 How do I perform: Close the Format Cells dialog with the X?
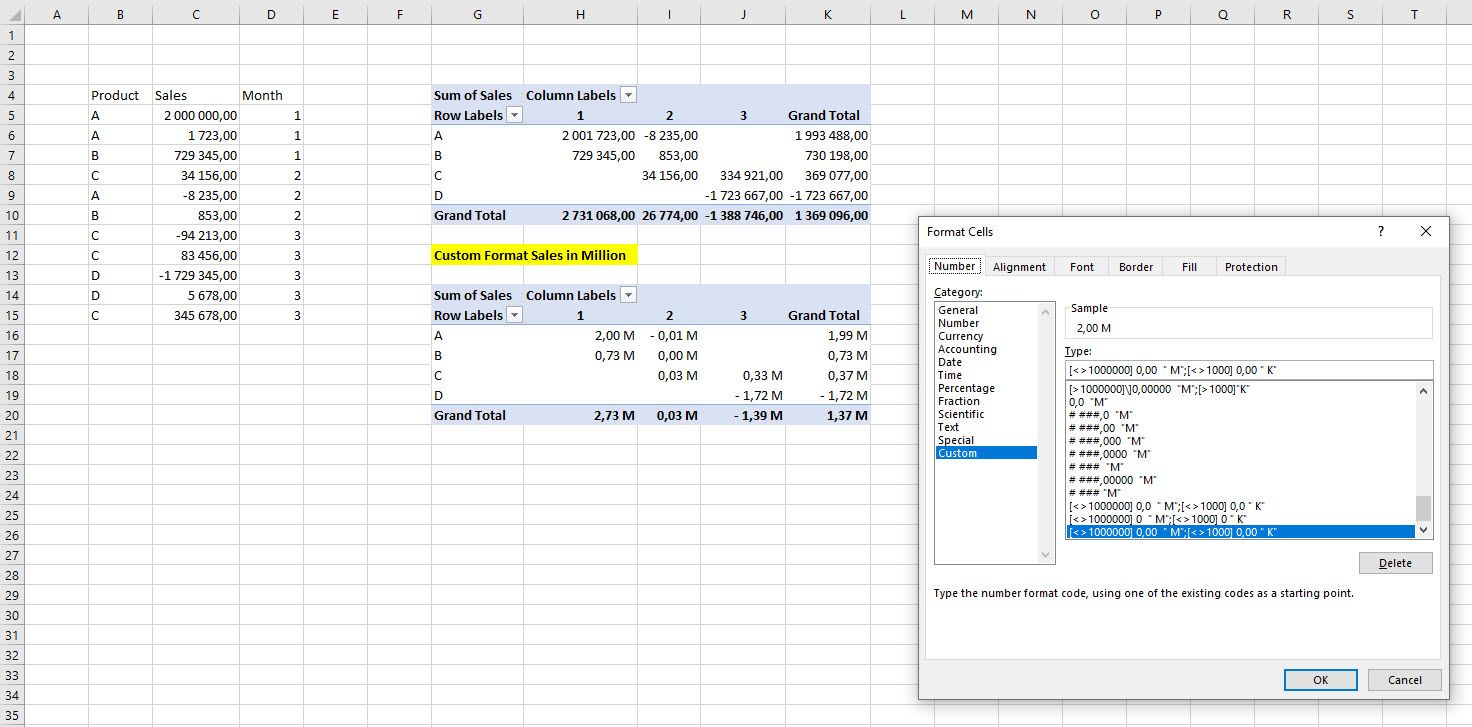1426,231
